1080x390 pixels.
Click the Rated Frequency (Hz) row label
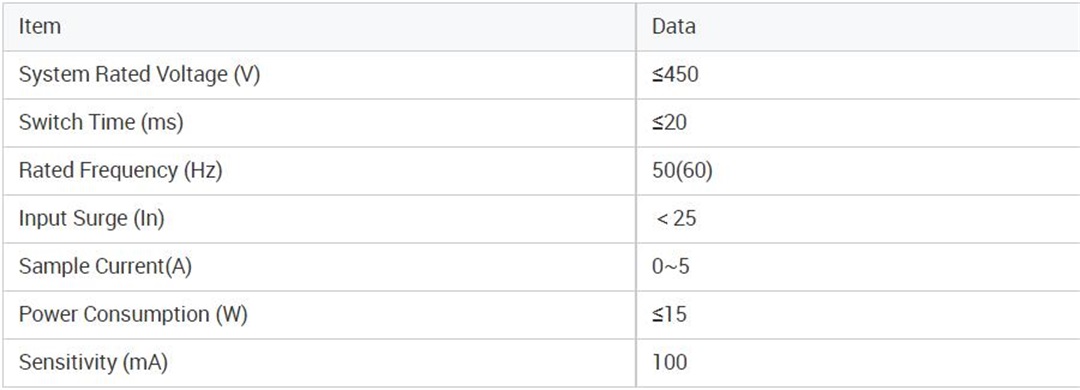[121, 171]
